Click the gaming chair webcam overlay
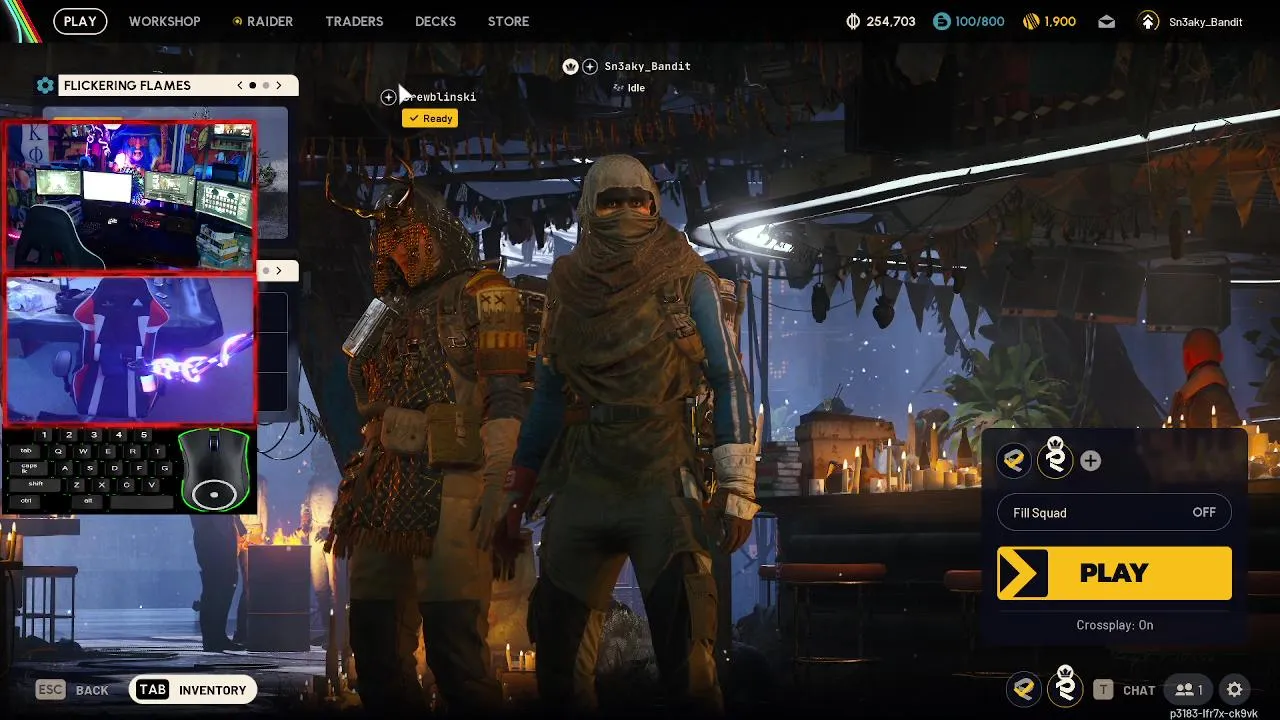 pyautogui.click(x=130, y=349)
